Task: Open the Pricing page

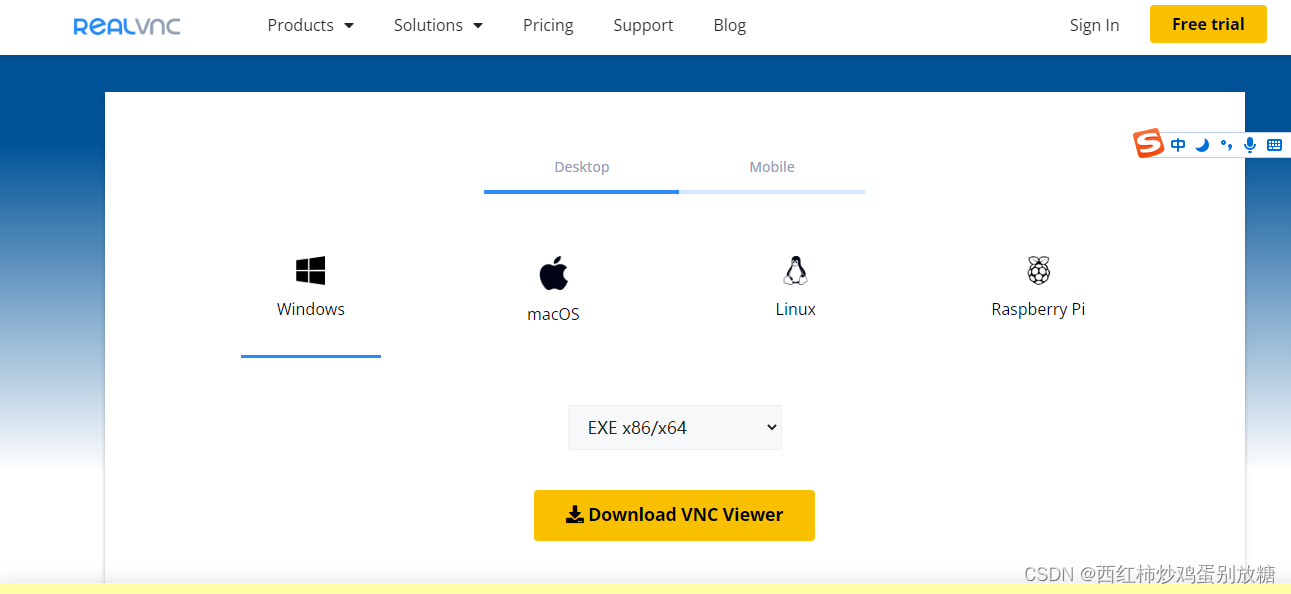Action: click(548, 25)
